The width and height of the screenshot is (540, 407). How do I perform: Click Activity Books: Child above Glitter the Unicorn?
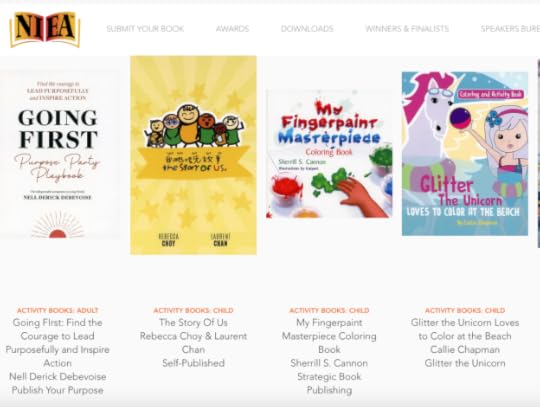click(465, 310)
